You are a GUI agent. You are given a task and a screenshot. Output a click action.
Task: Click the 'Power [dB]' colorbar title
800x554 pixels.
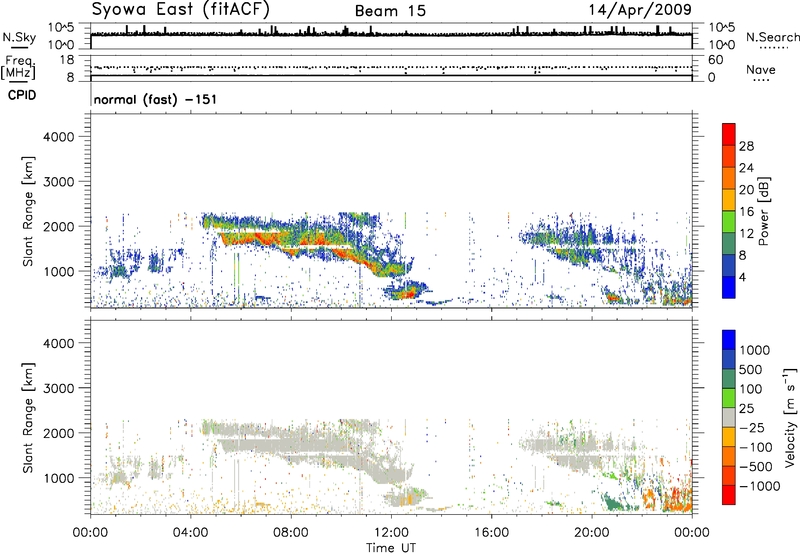click(x=764, y=211)
